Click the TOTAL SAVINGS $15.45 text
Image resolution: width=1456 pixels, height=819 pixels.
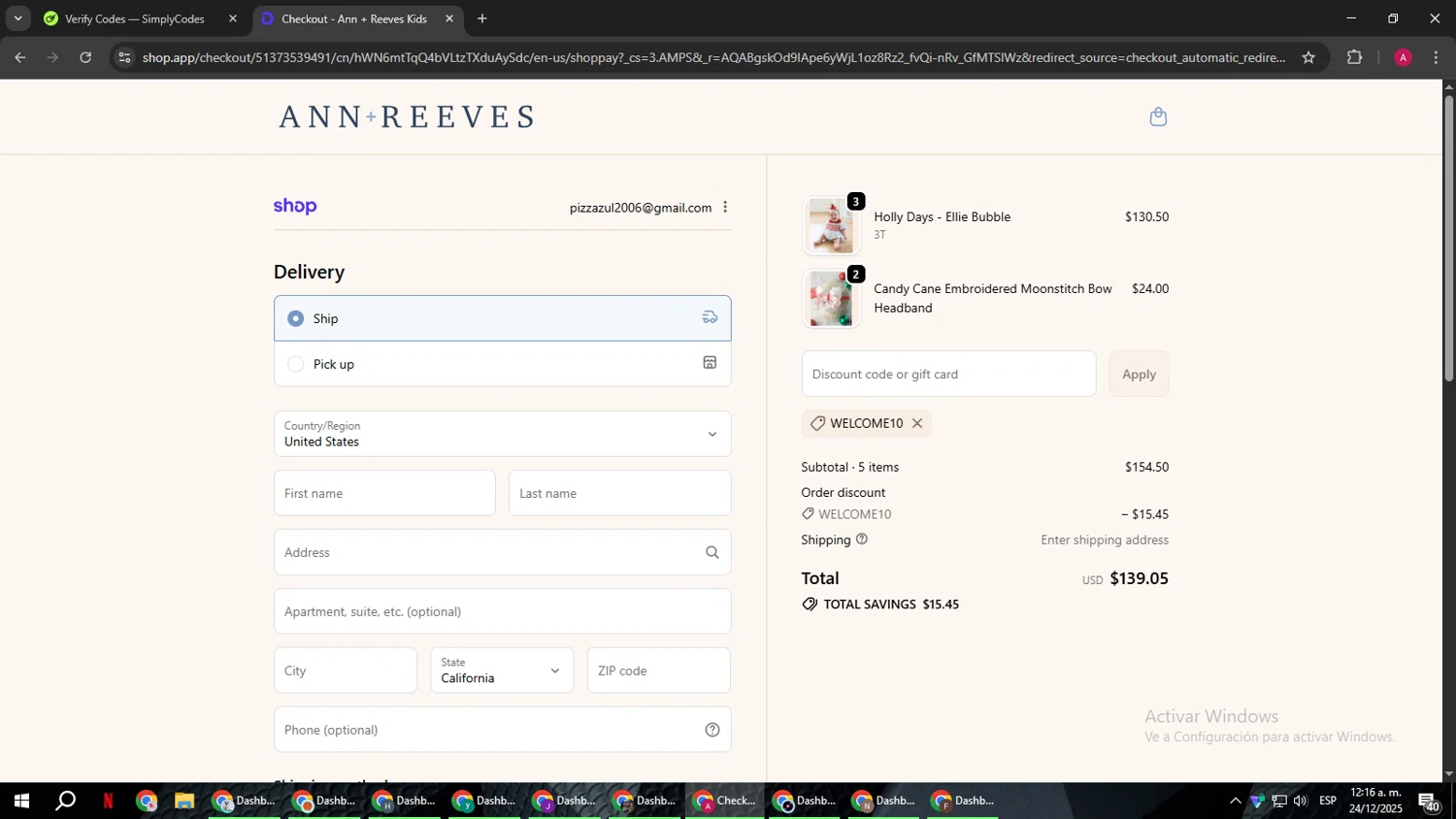[891, 604]
